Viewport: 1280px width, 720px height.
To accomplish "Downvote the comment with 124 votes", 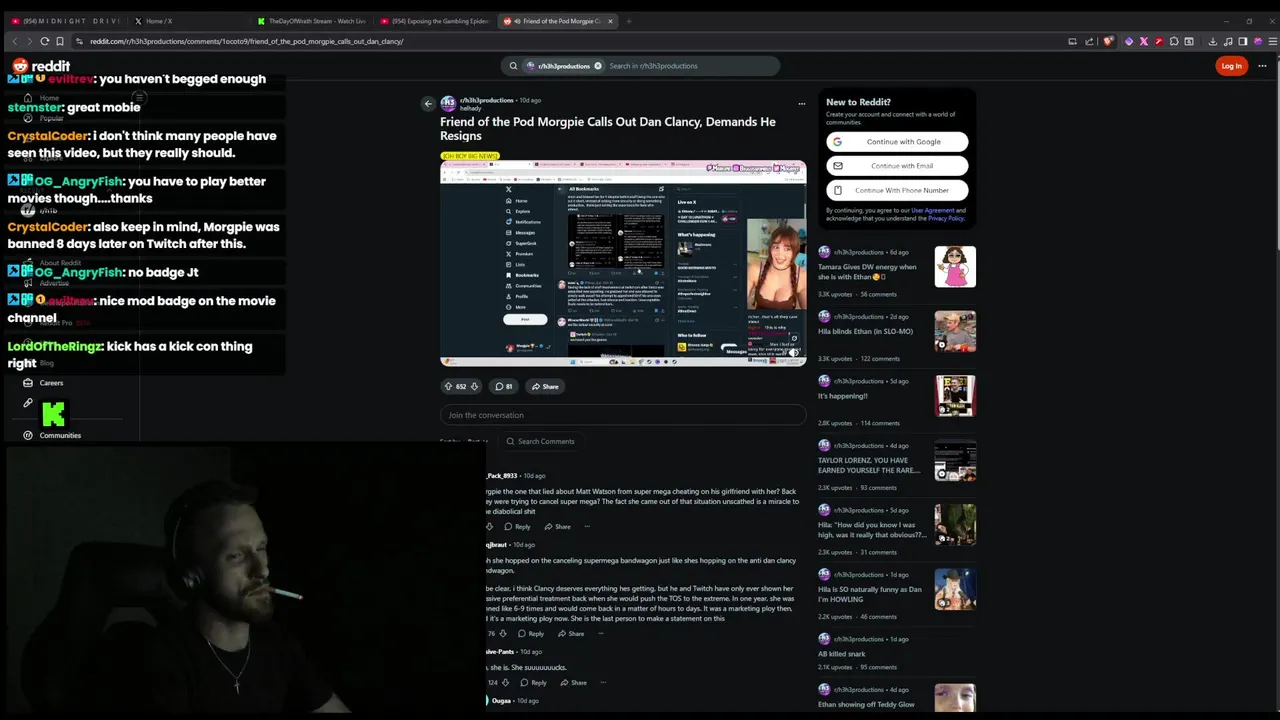I will 505,682.
